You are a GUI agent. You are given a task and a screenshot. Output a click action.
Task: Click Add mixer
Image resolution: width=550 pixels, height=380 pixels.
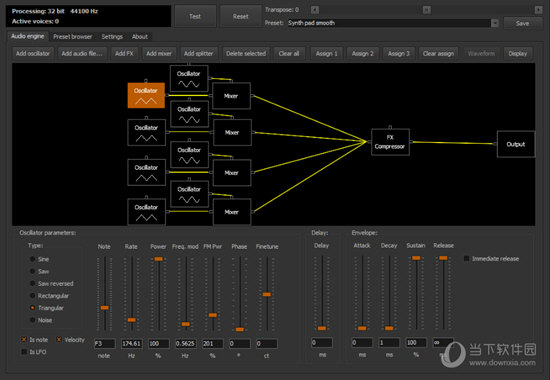[159, 54]
